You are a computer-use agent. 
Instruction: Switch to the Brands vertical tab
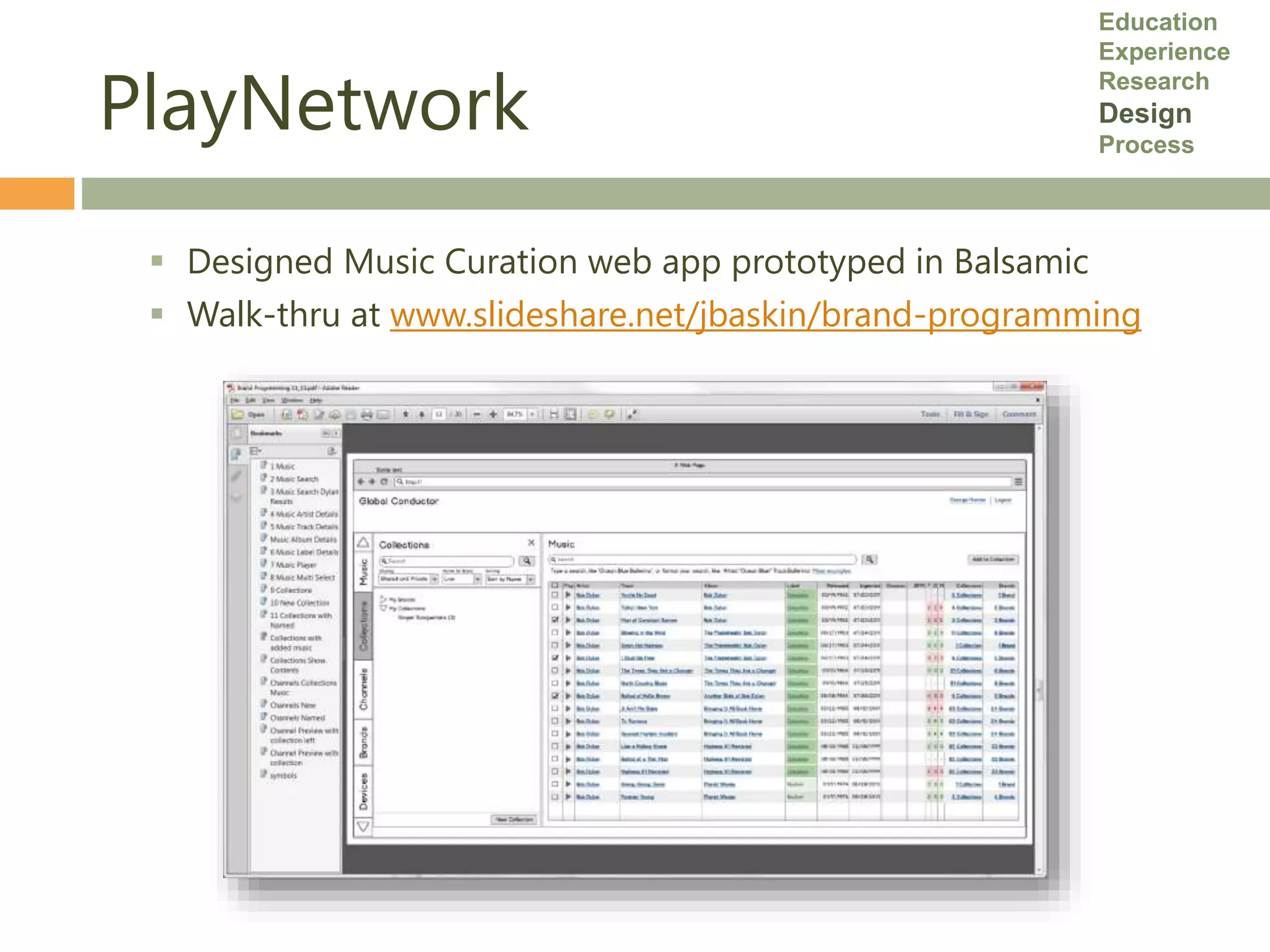pyautogui.click(x=363, y=743)
